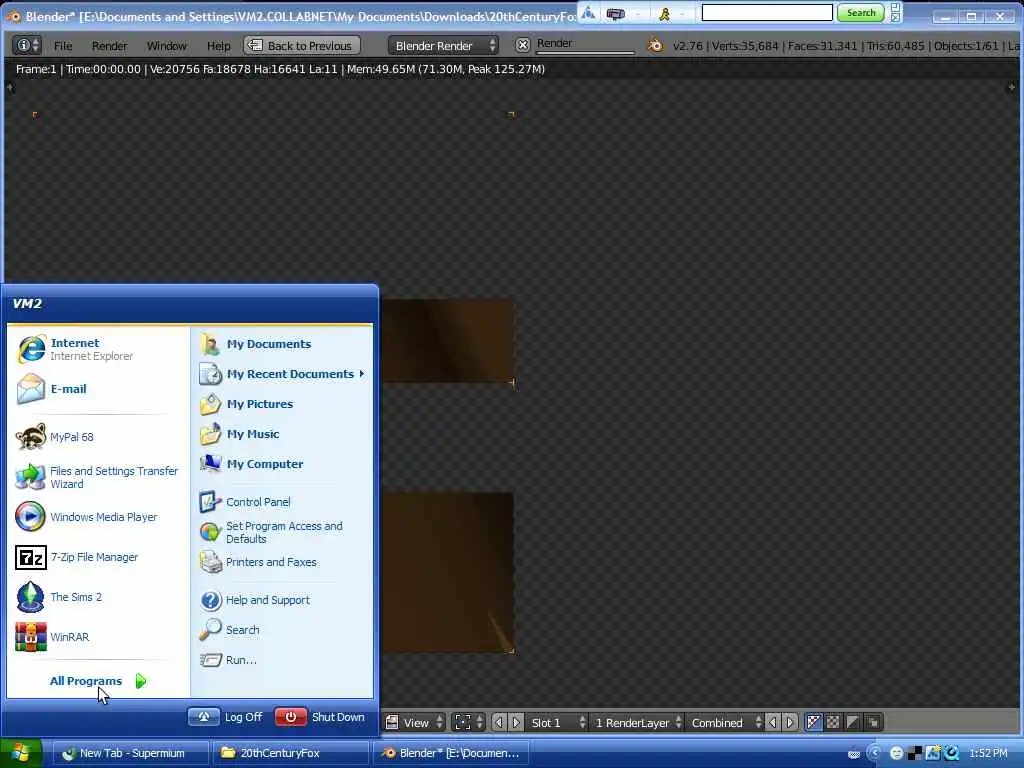Toggle color and alpha channel display
Screen dimensions: 1024x768
814,722
